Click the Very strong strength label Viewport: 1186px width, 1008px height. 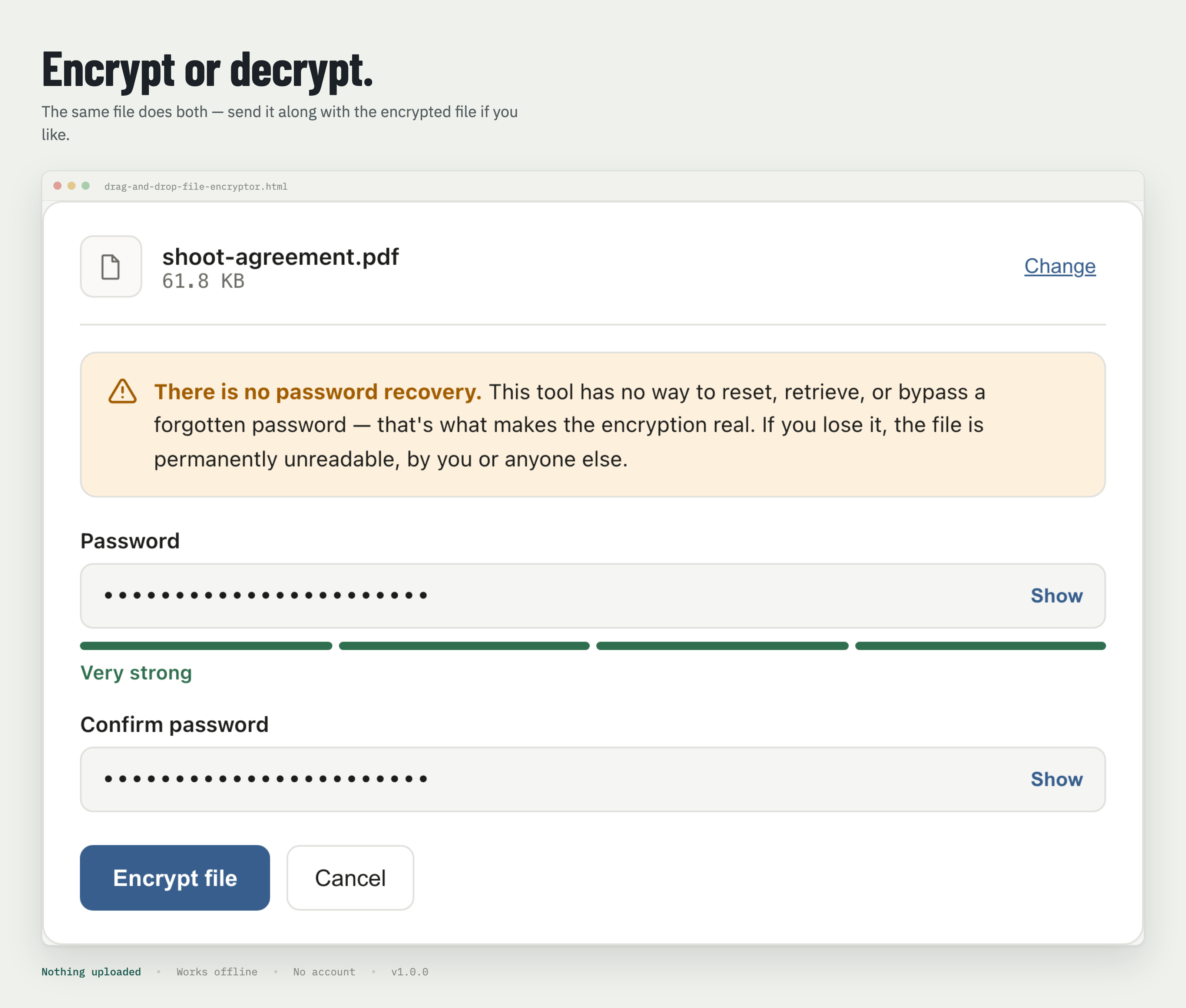pos(136,673)
